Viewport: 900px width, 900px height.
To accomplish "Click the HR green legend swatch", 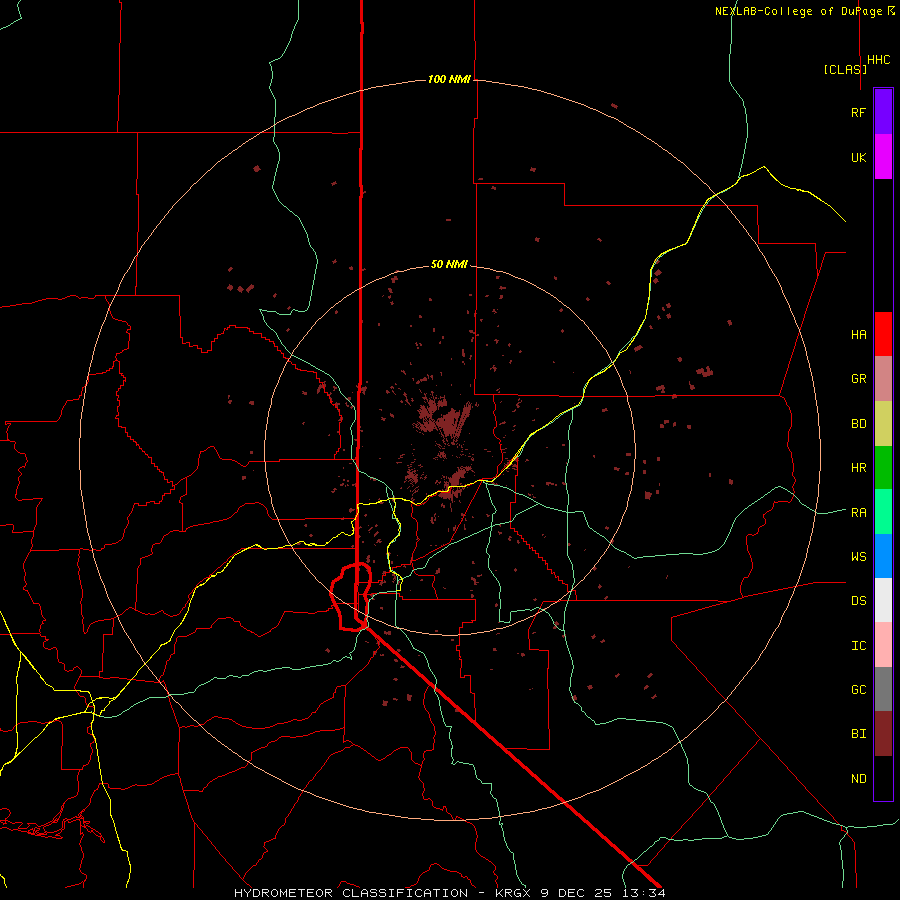I will click(883, 468).
